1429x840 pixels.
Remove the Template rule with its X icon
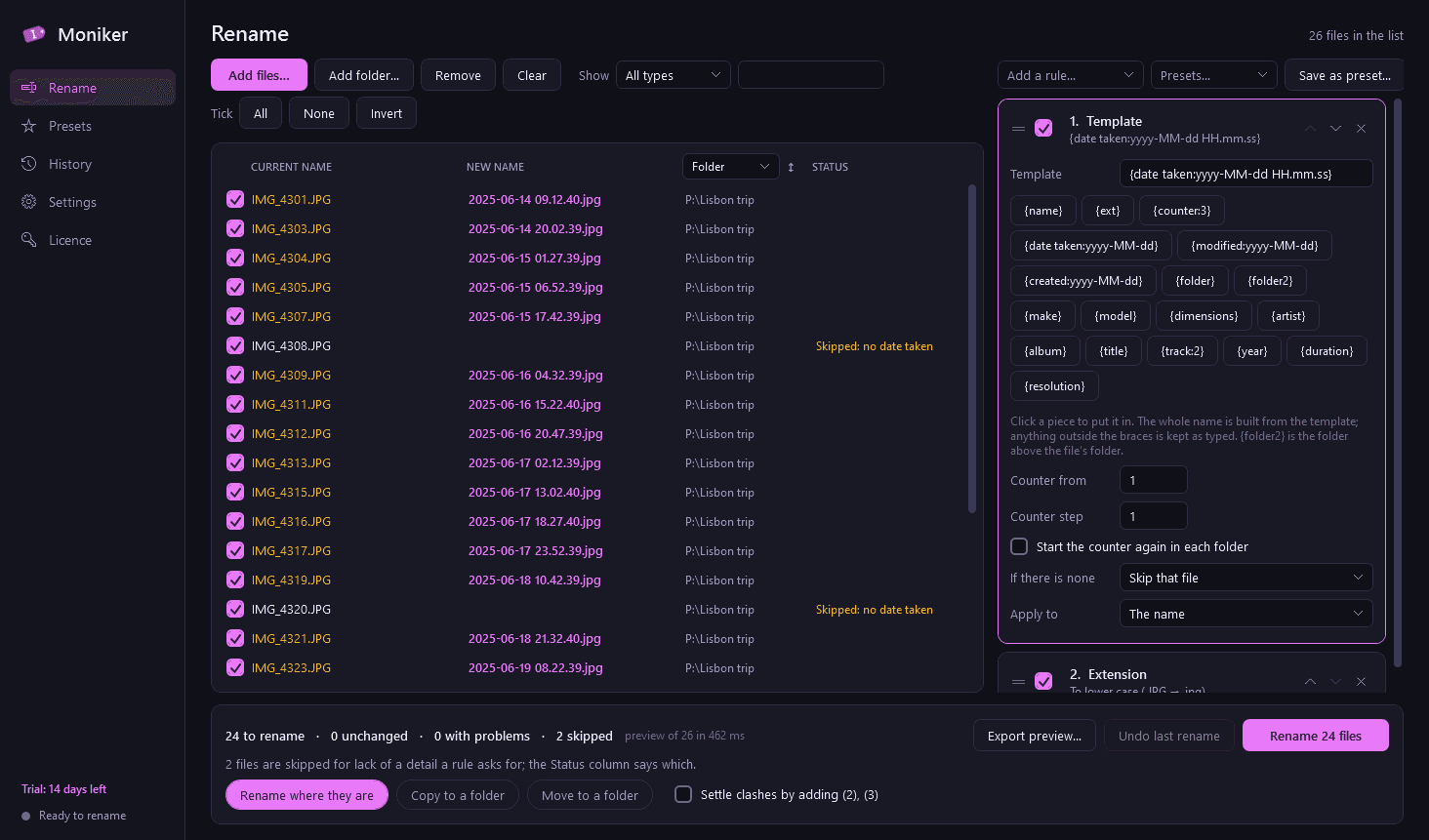(1361, 129)
